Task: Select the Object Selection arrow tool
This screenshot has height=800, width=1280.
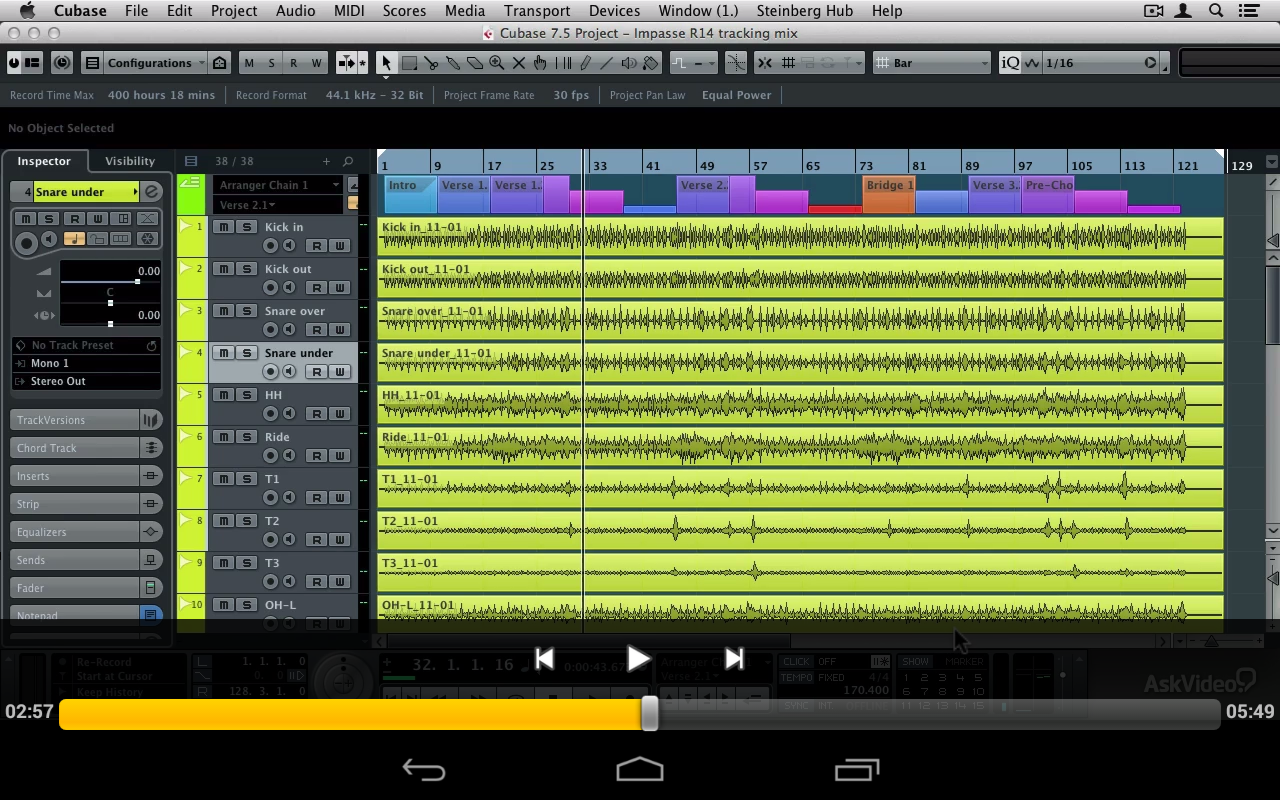Action: click(x=386, y=63)
